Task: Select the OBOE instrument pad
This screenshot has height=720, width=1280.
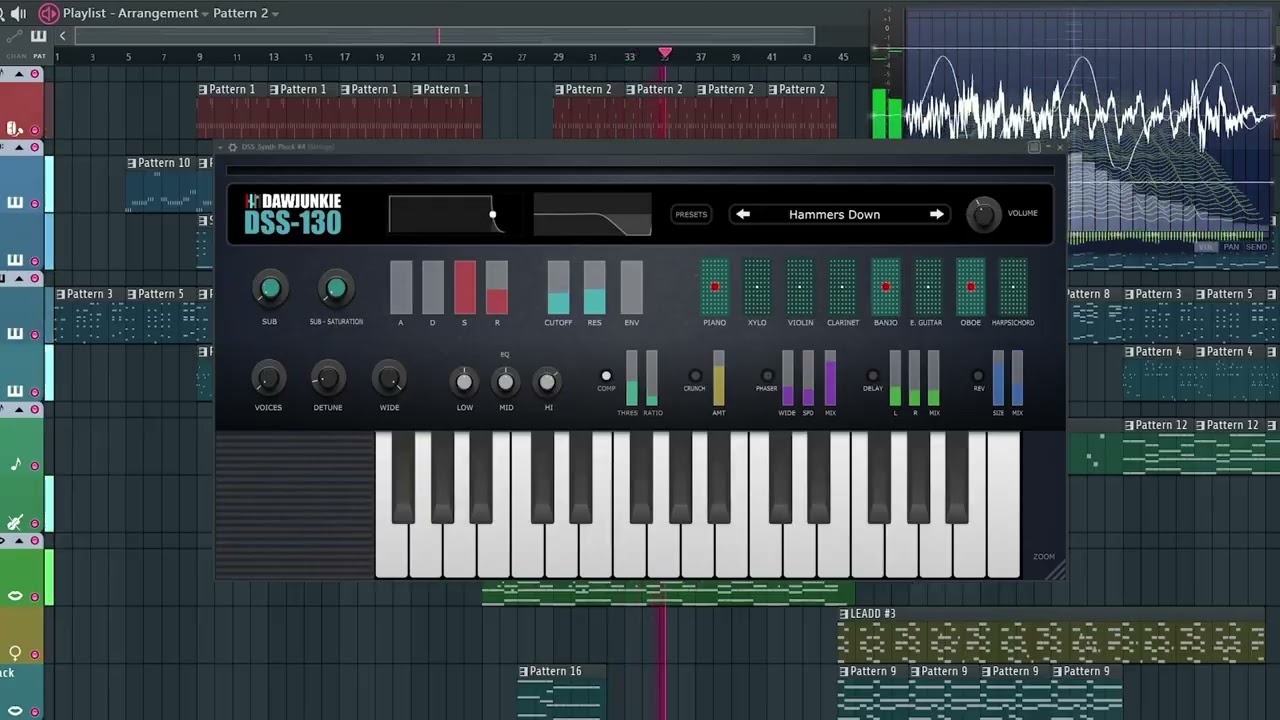Action: (x=970, y=287)
